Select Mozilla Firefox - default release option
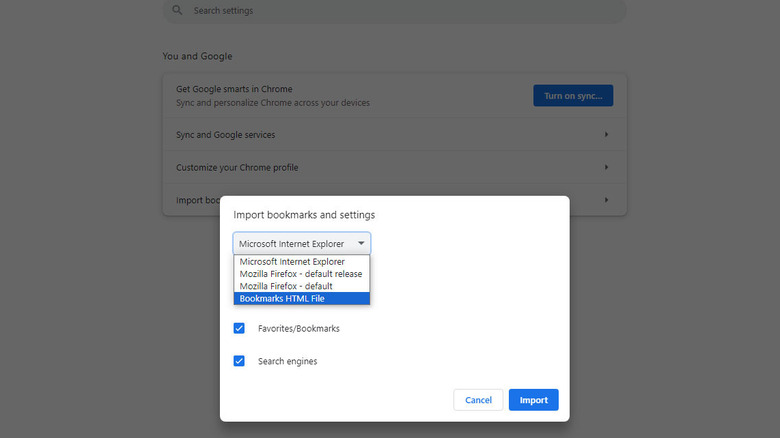Image resolution: width=780 pixels, height=438 pixels. coord(301,274)
